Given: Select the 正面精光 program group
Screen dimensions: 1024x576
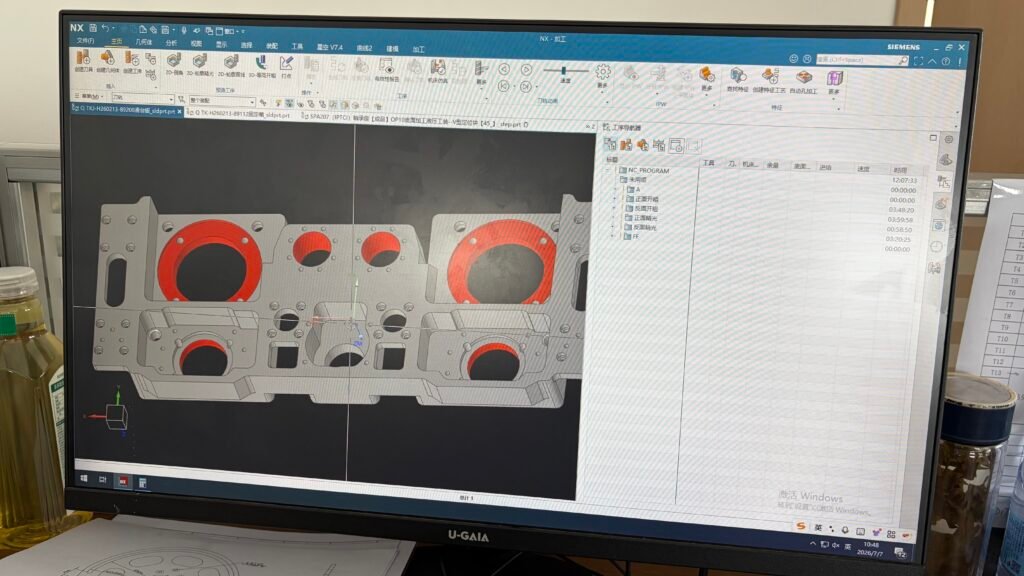Looking at the screenshot, I should (642, 217).
